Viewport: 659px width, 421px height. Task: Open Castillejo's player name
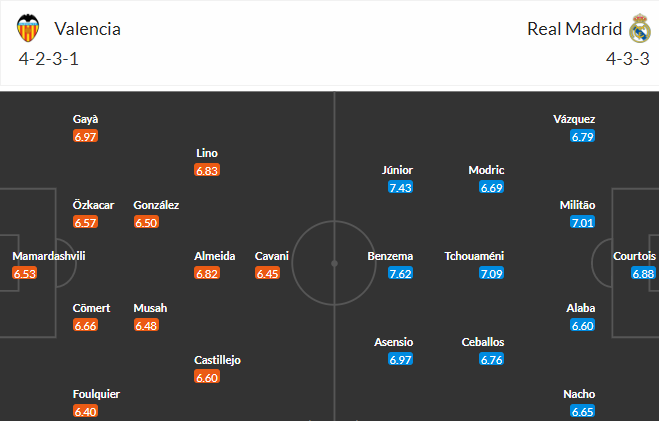(217, 360)
